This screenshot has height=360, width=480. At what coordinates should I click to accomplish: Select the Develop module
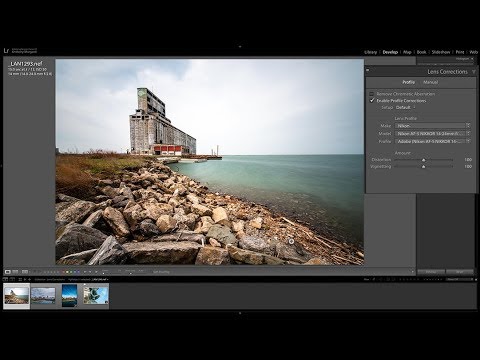click(x=390, y=52)
